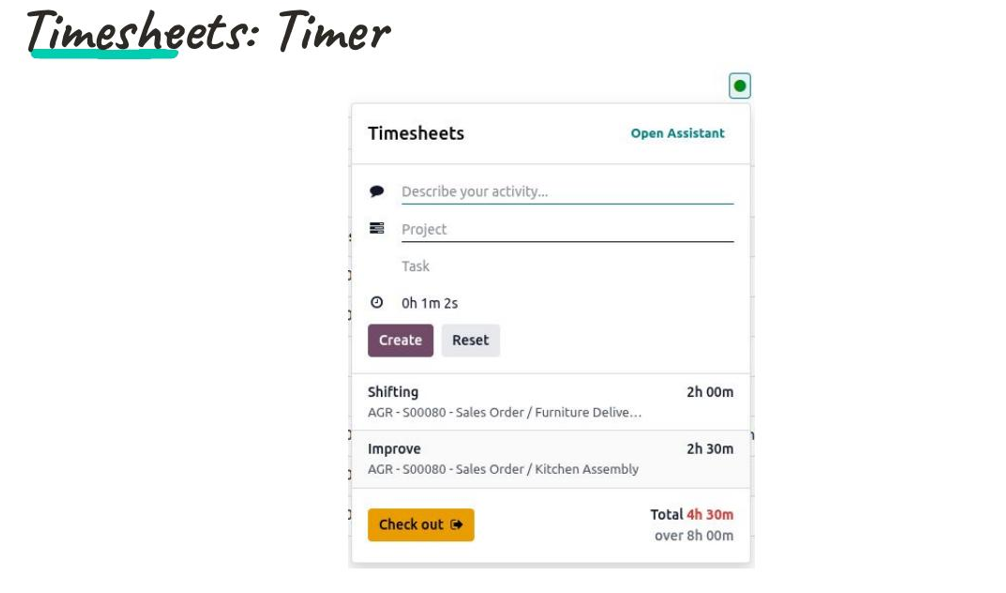Click the exit arrow icon inside Check out
The height and width of the screenshot is (593, 1006).
[457, 524]
